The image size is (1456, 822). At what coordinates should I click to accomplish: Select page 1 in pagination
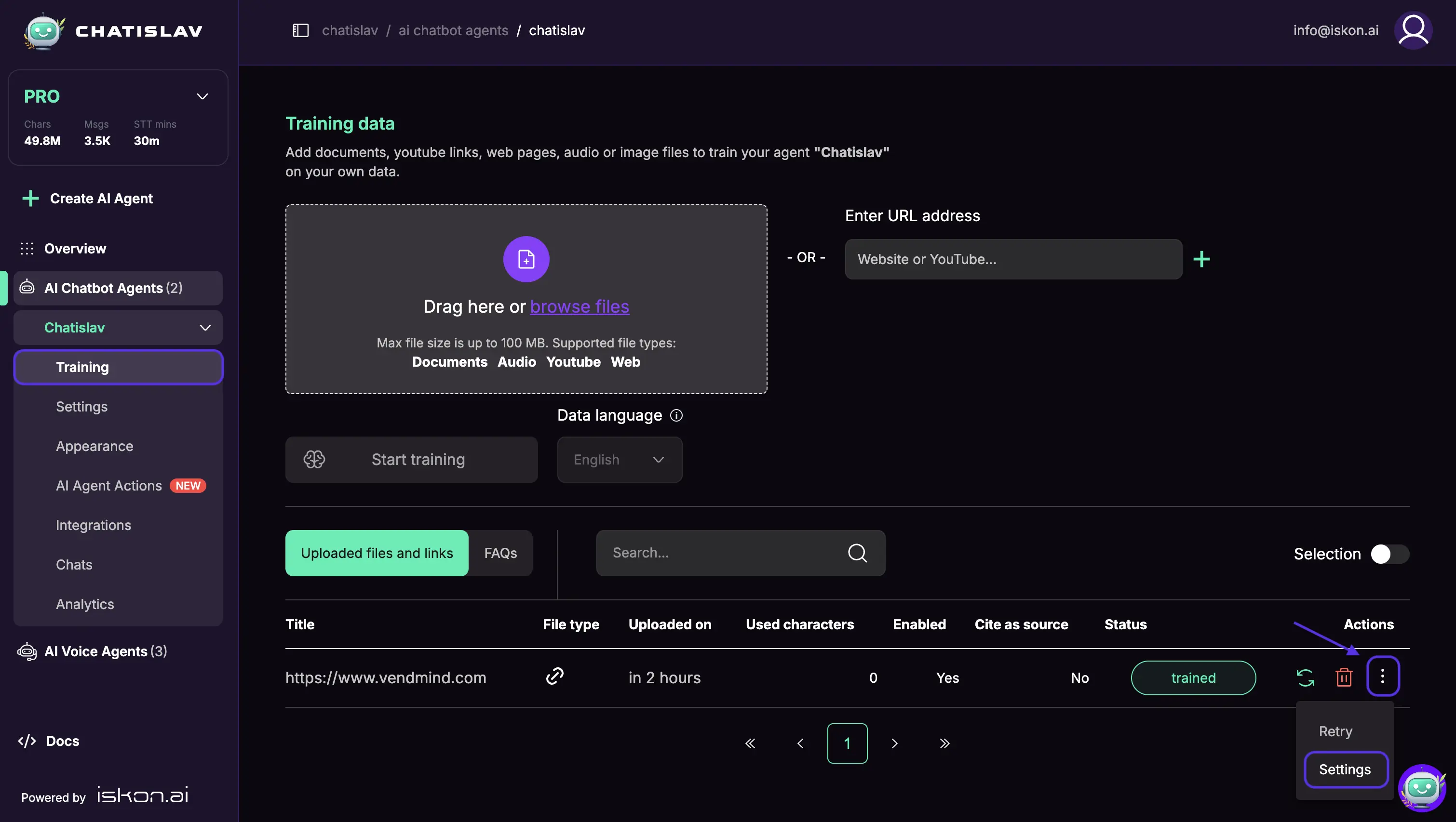click(x=847, y=743)
